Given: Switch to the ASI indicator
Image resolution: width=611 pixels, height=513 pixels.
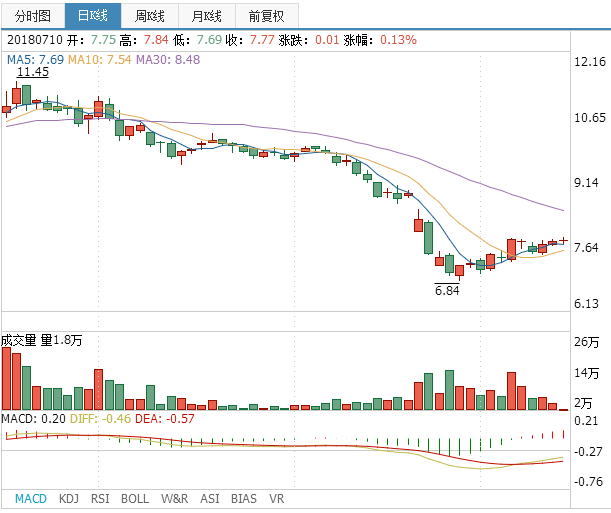Looking at the screenshot, I should [210, 499].
